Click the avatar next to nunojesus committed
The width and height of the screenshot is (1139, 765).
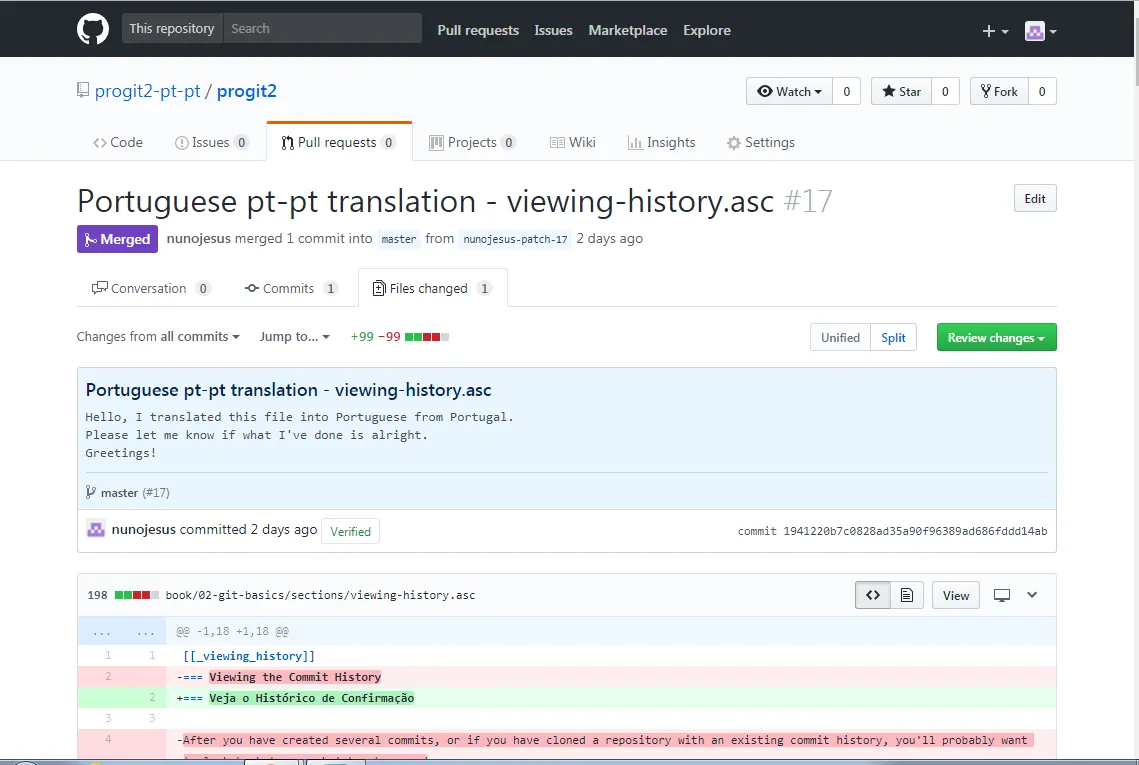pos(96,529)
